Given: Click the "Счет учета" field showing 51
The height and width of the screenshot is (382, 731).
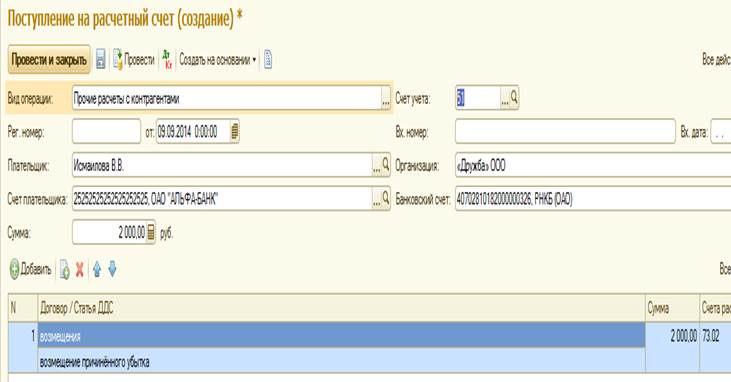Looking at the screenshot, I should (x=478, y=98).
